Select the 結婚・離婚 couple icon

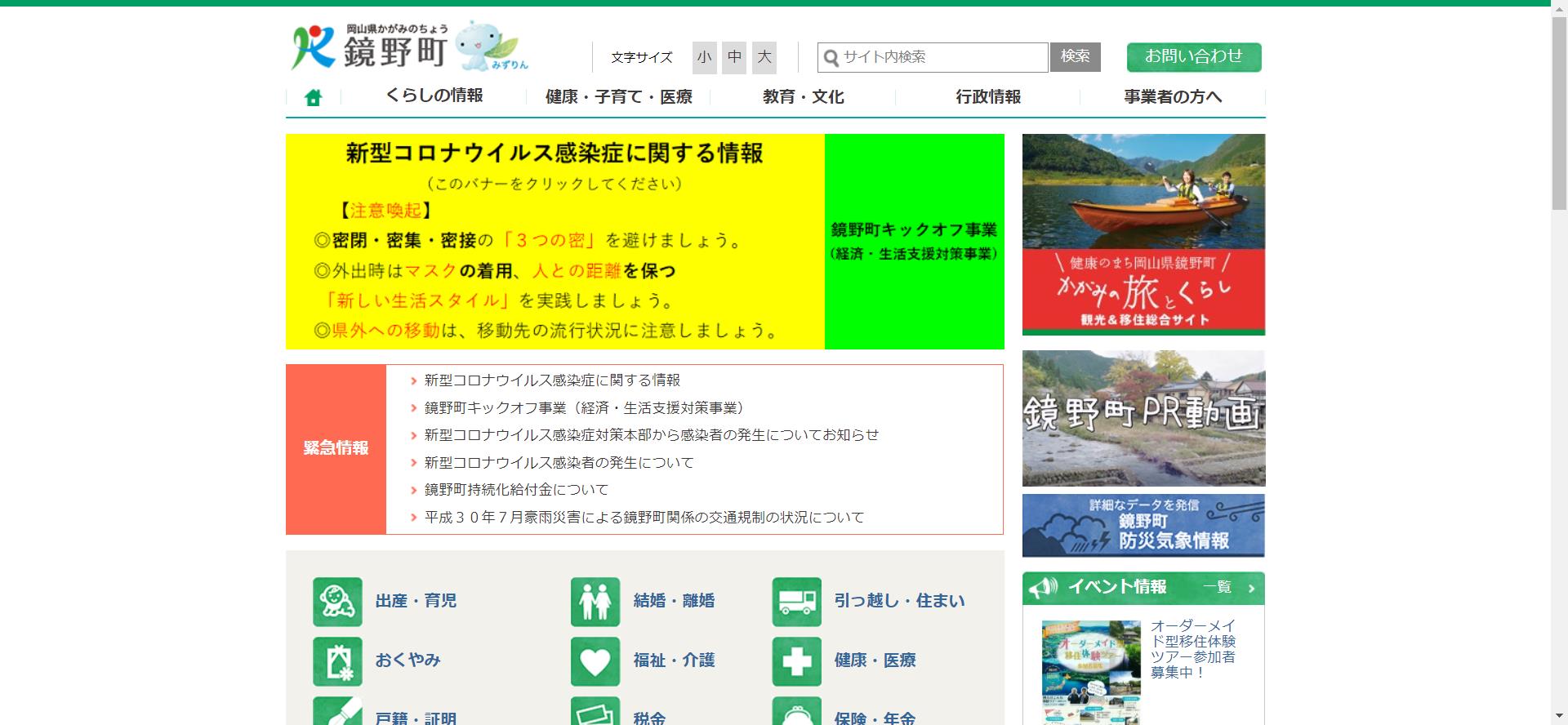tap(595, 602)
